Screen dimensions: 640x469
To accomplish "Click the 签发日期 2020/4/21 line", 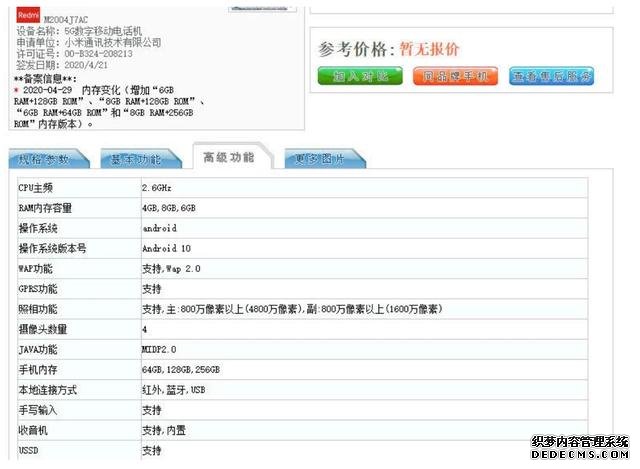I will pyautogui.click(x=62, y=65).
